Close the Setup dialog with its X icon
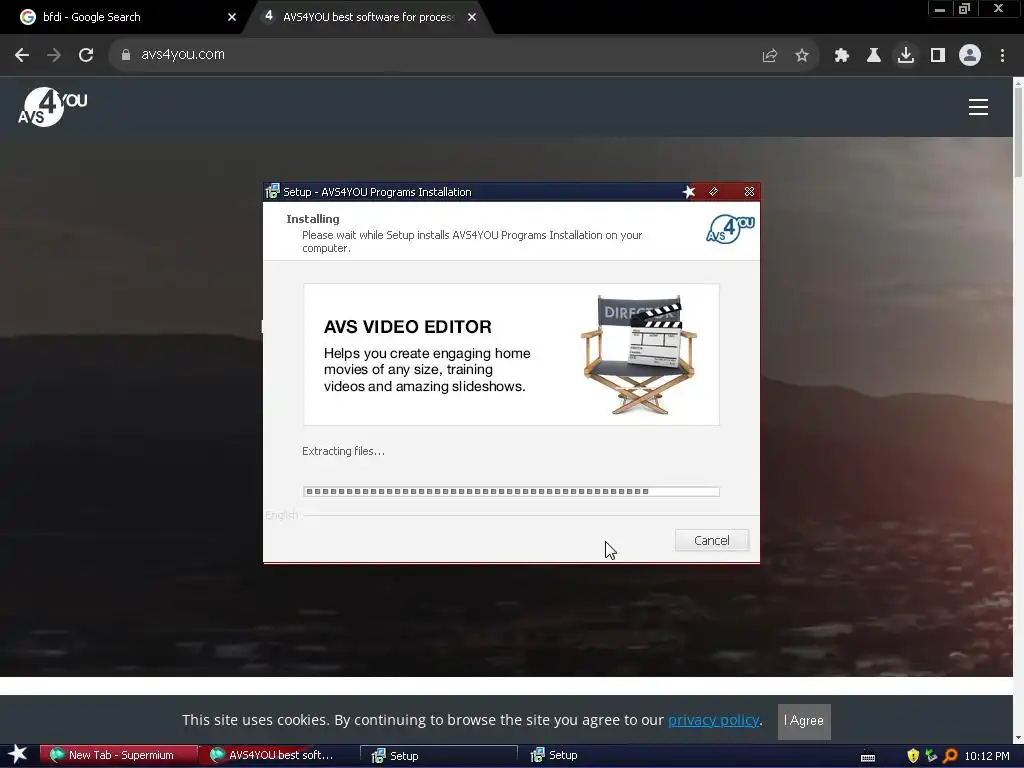Viewport: 1024px width, 768px height. [749, 191]
